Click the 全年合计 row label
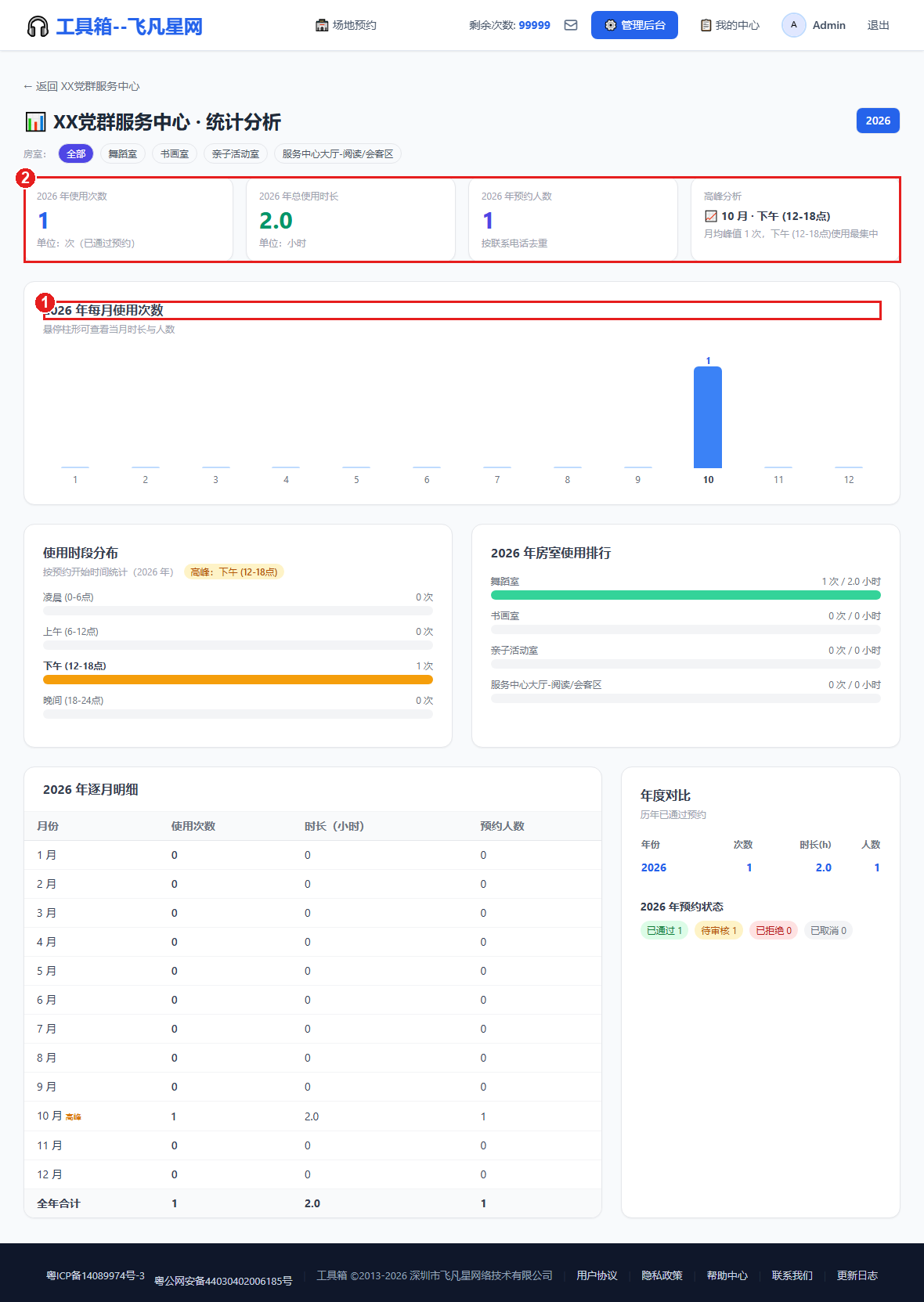 59,1203
